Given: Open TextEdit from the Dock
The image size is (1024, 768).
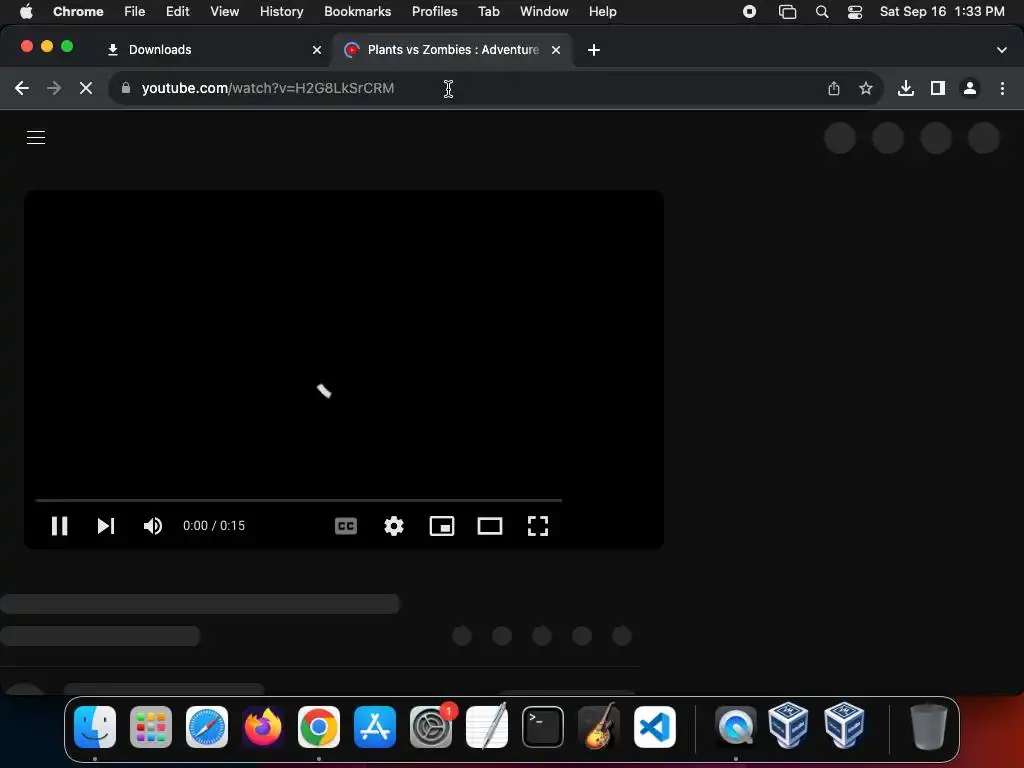Looking at the screenshot, I should [x=487, y=727].
